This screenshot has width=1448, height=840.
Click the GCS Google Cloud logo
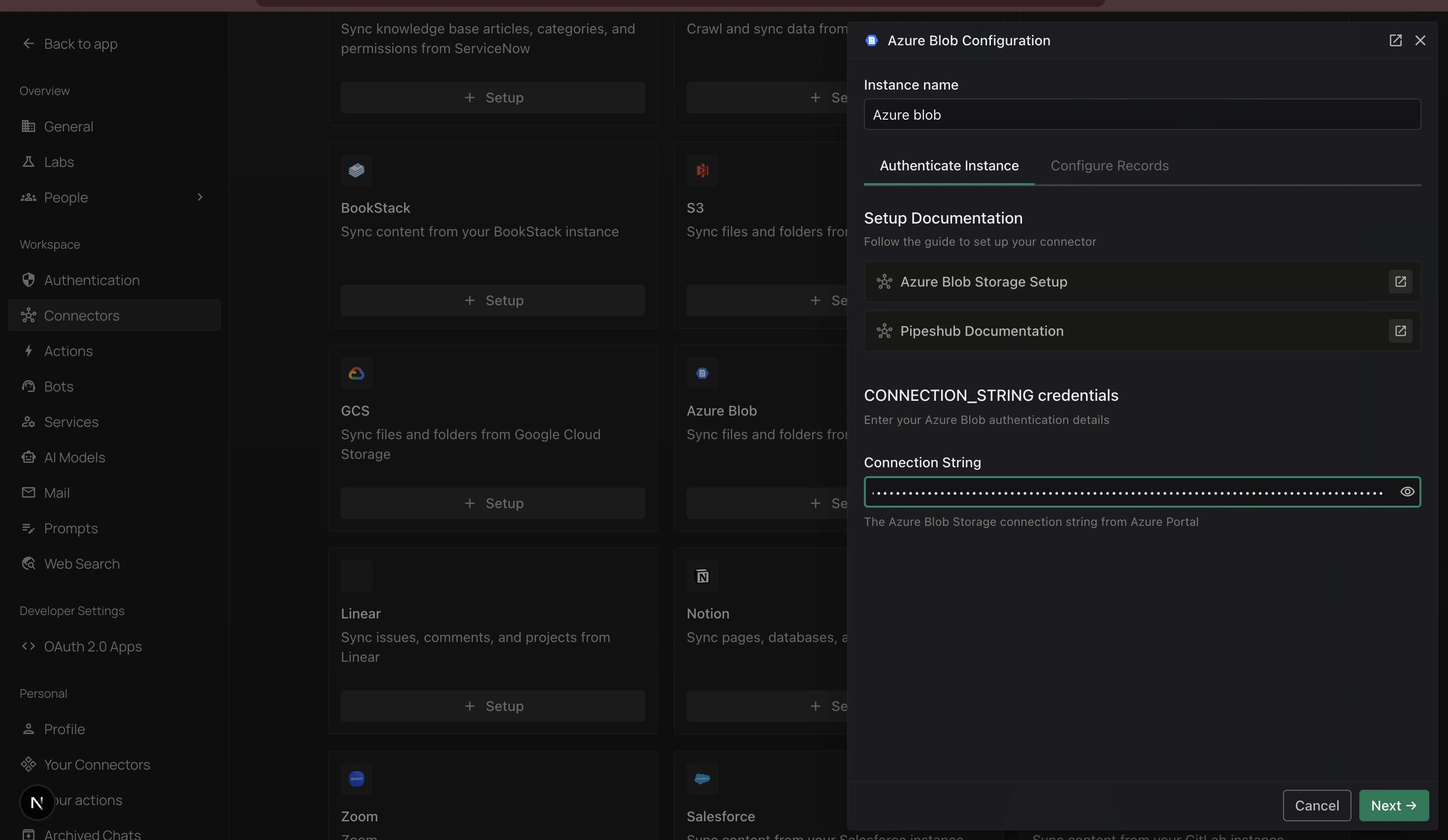(356, 373)
